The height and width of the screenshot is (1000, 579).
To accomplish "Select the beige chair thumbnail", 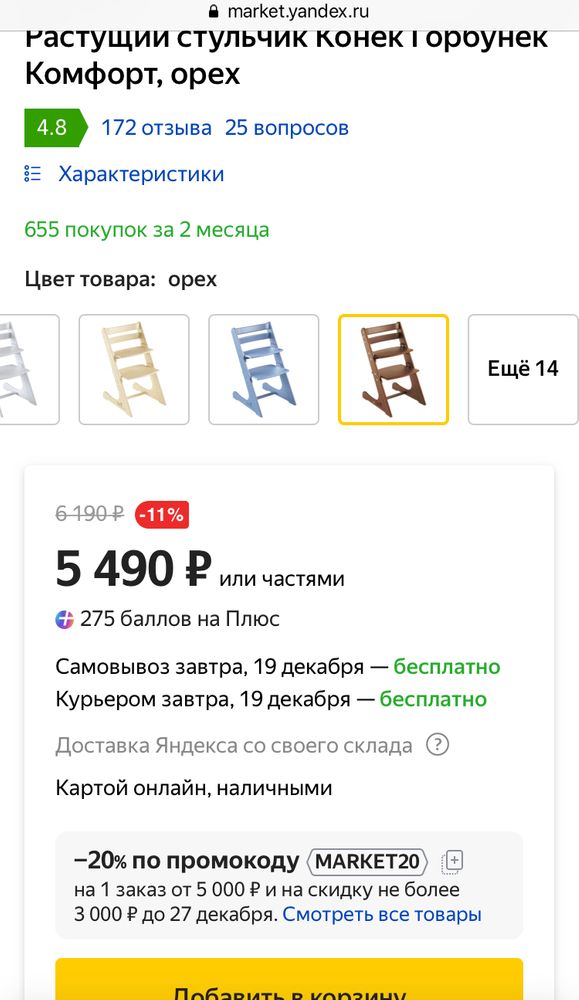I will [x=134, y=369].
